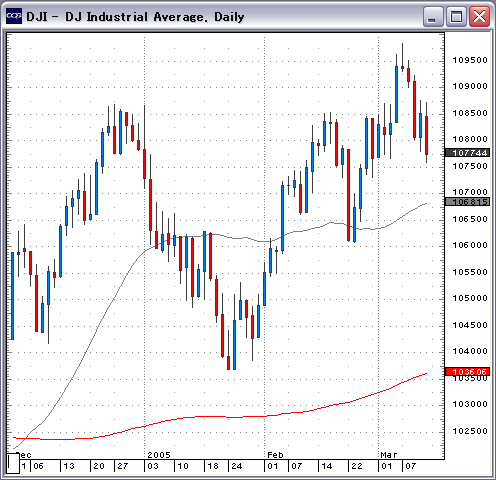The image size is (496, 480).
Task: Click the 106500 price axis label
Action: pyautogui.click(x=470, y=219)
